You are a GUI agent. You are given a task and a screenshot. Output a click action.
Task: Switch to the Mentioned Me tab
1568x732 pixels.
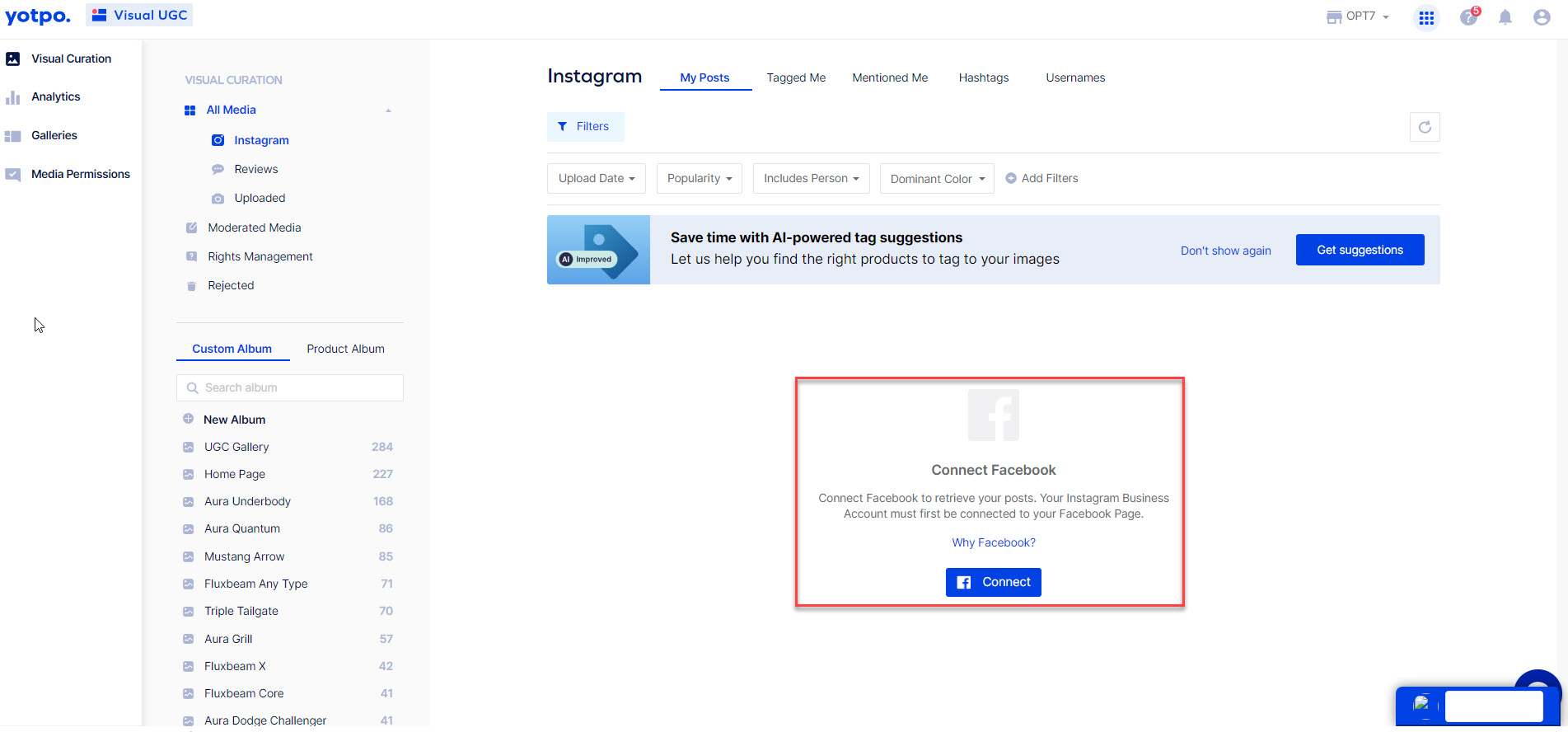[x=890, y=77]
